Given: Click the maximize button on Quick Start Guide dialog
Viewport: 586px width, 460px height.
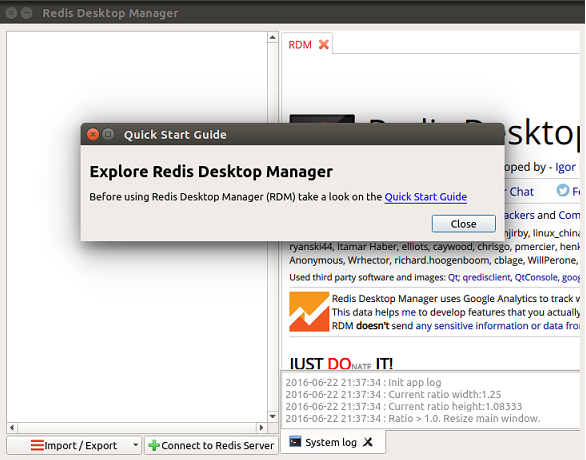Looking at the screenshot, I should (108, 134).
